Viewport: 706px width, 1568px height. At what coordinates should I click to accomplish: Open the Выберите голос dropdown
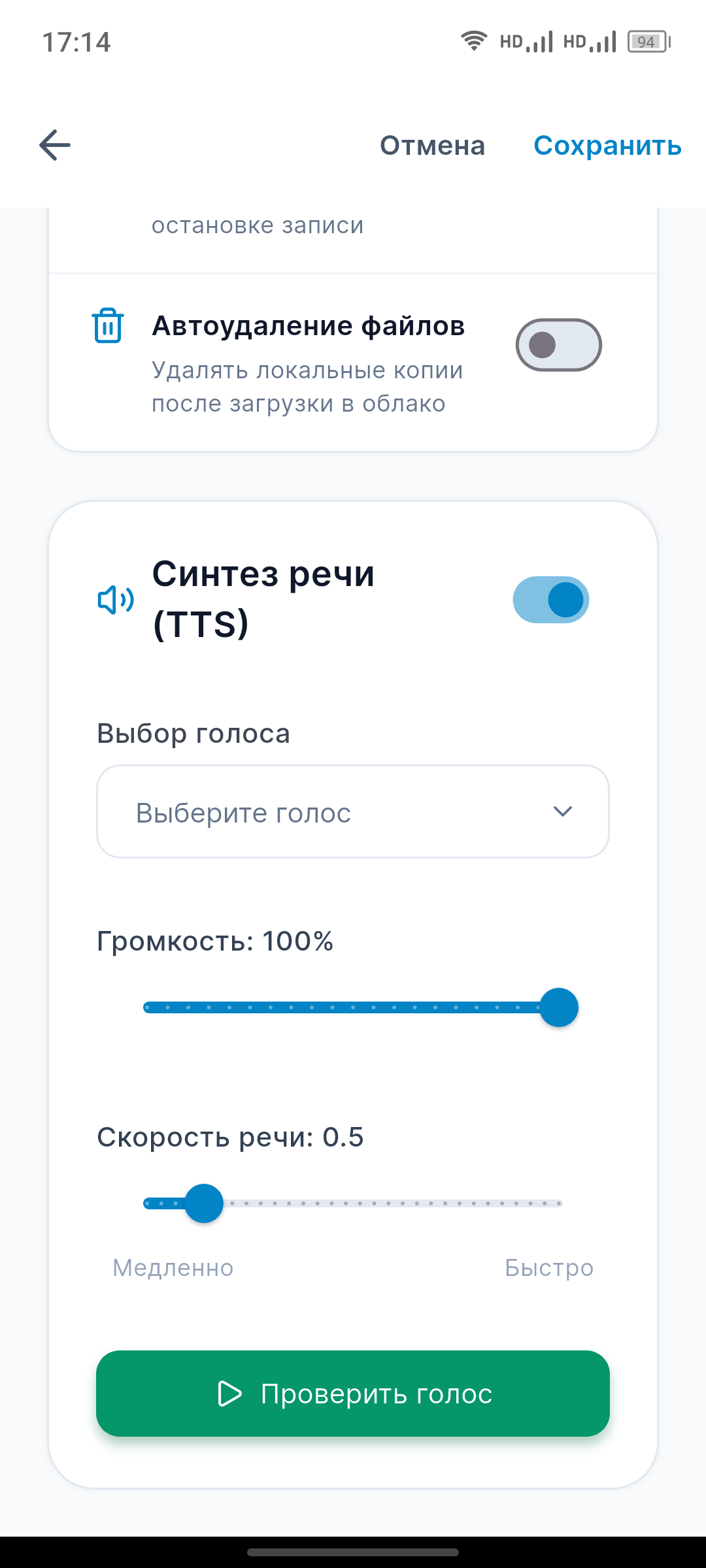coord(353,811)
